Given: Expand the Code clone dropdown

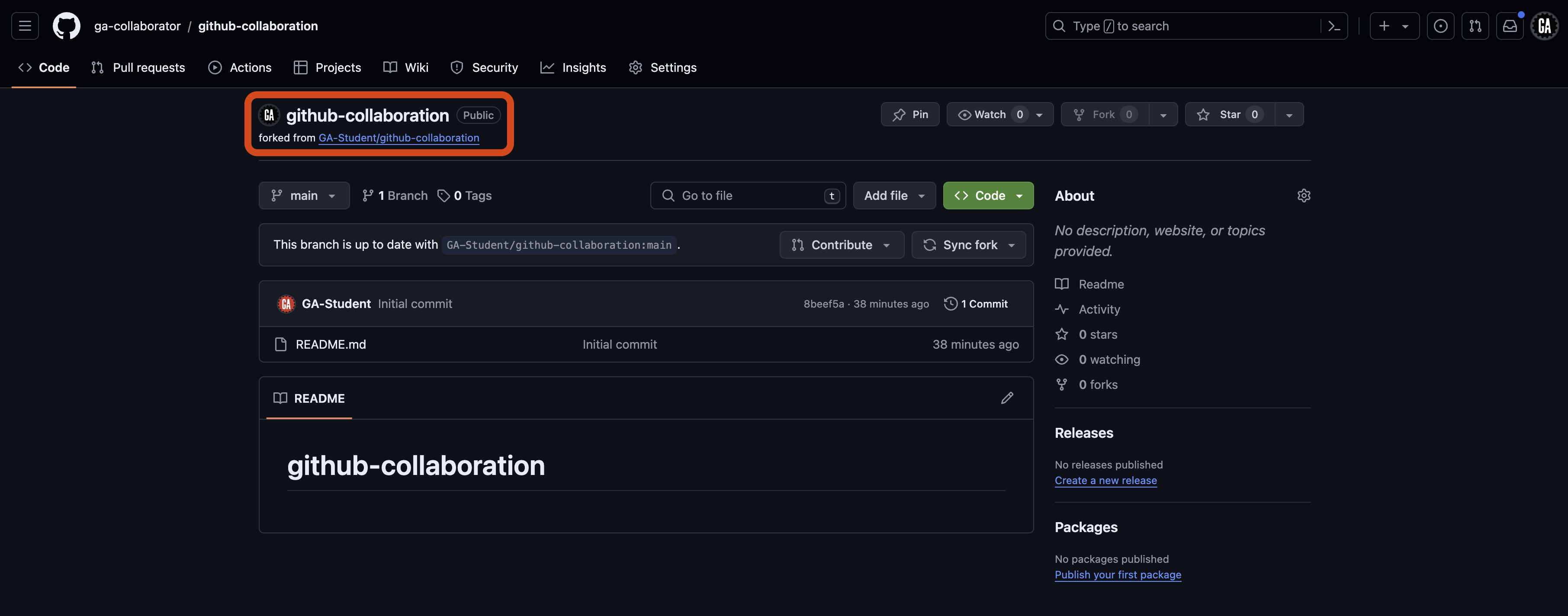Looking at the screenshot, I should (1019, 196).
